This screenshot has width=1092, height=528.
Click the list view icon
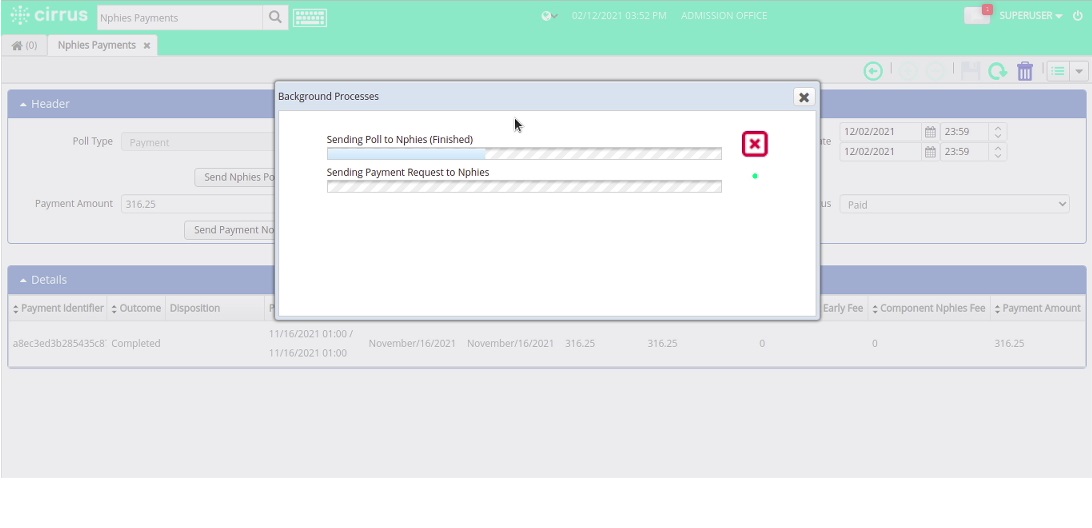point(1059,71)
